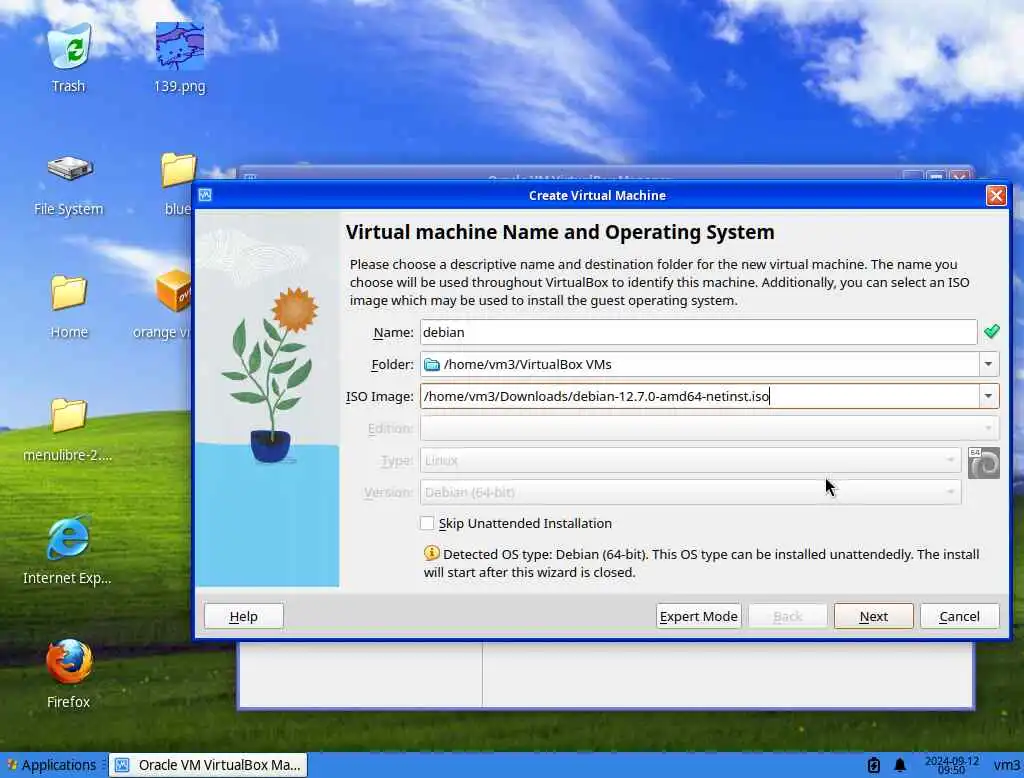Open the Version dropdown showing Debian (64-bit)
Screen dimensions: 1024x778
tap(690, 492)
